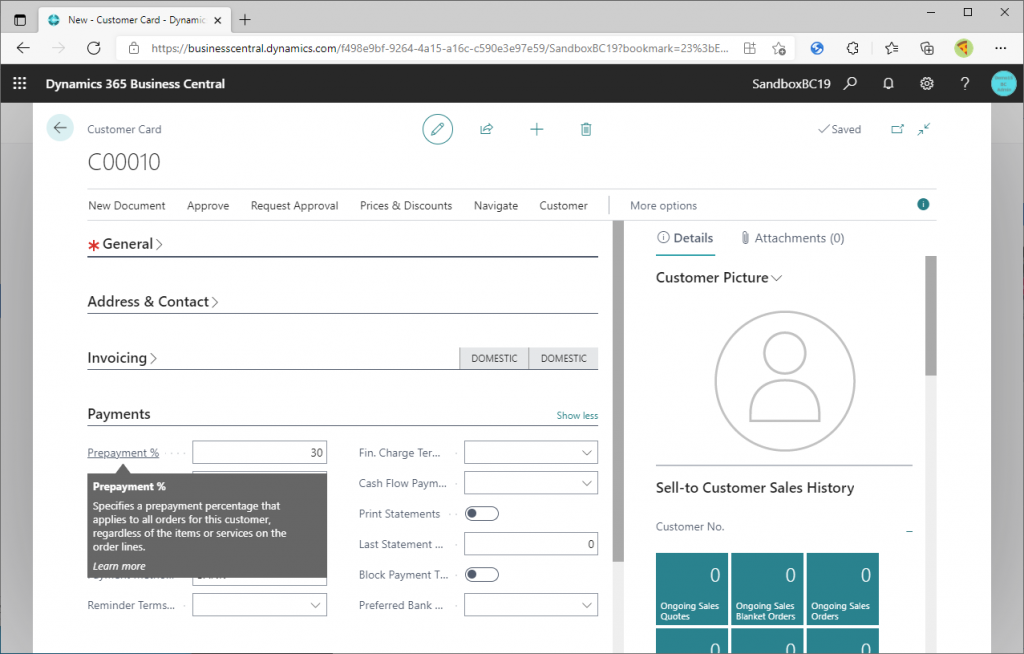
Task: Click the blue information icon
Action: [923, 204]
